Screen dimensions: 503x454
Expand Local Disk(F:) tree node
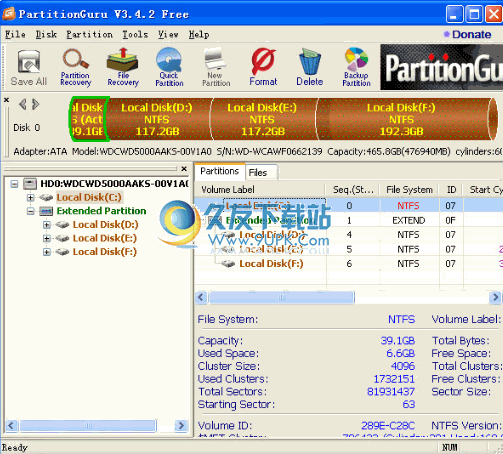[x=47, y=252]
